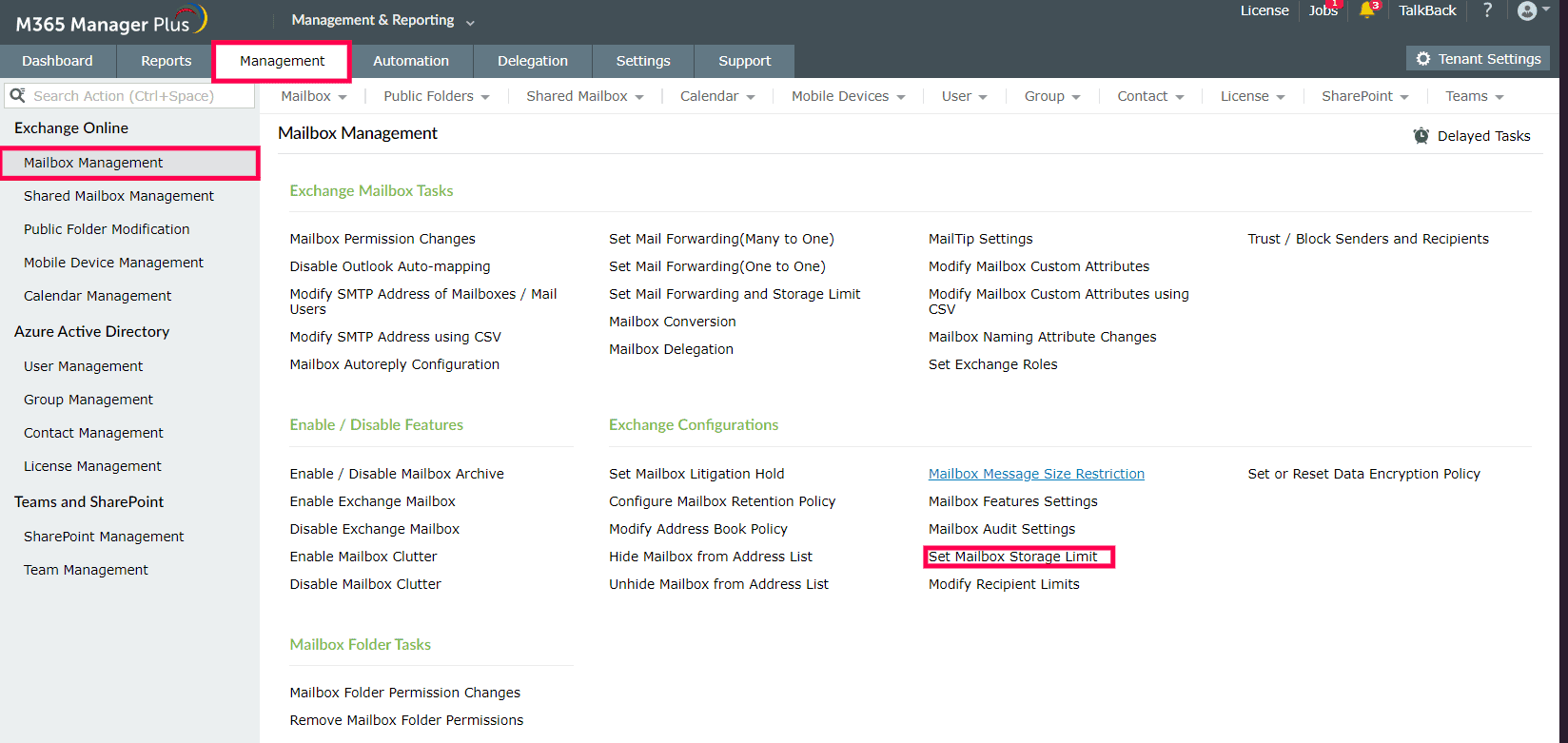Click MailTip Settings link
This screenshot has width=1568, height=743.
click(x=981, y=239)
